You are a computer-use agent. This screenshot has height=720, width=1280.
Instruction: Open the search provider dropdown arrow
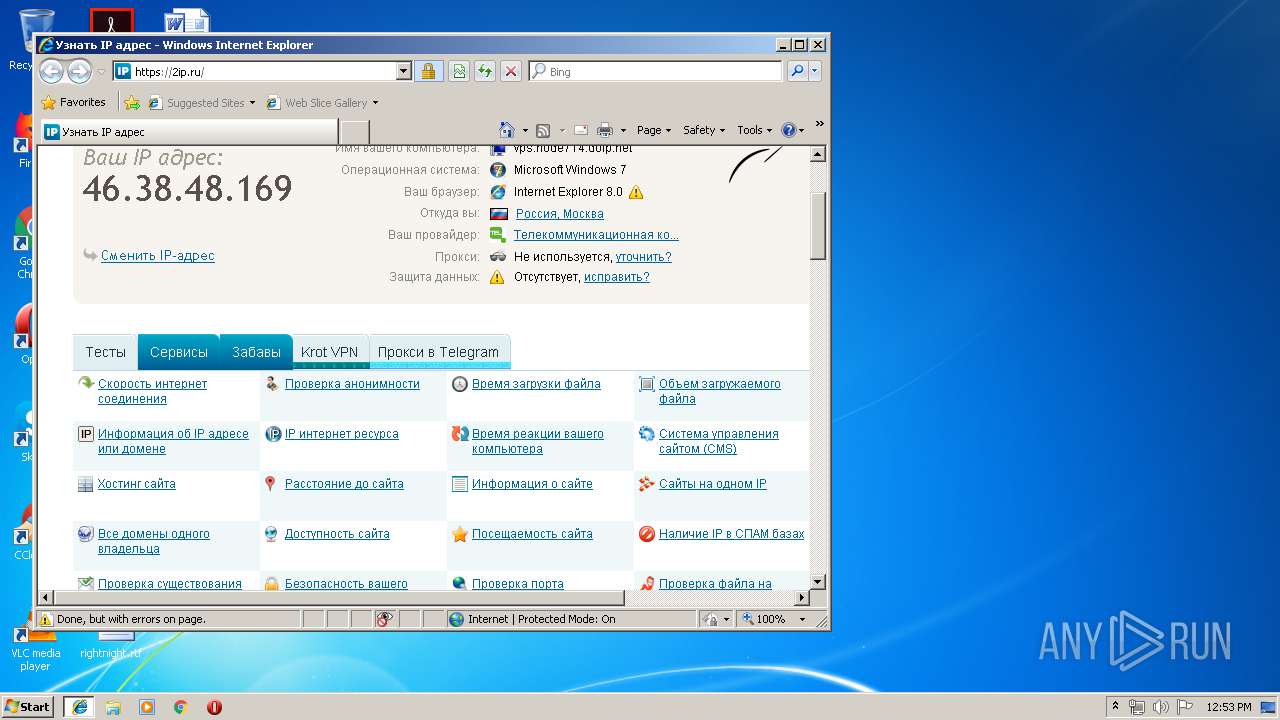point(815,71)
